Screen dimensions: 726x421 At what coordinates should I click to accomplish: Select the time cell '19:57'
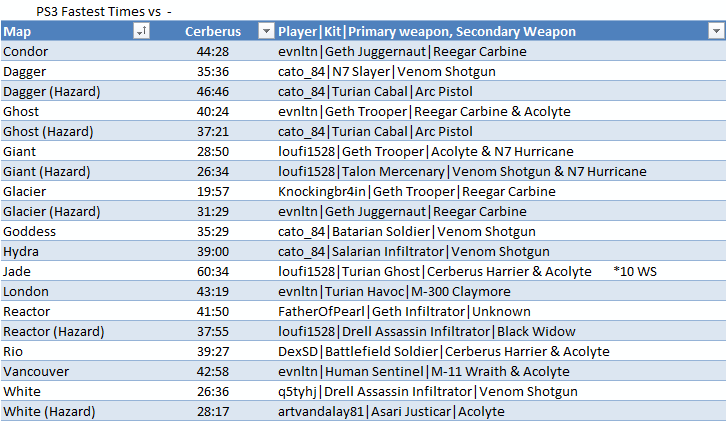(213, 191)
